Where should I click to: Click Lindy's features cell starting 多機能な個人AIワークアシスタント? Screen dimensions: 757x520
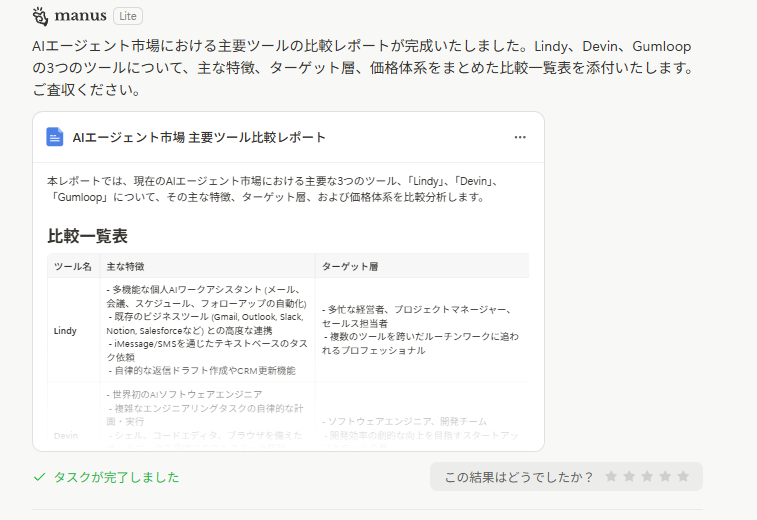pyautogui.click(x=208, y=330)
